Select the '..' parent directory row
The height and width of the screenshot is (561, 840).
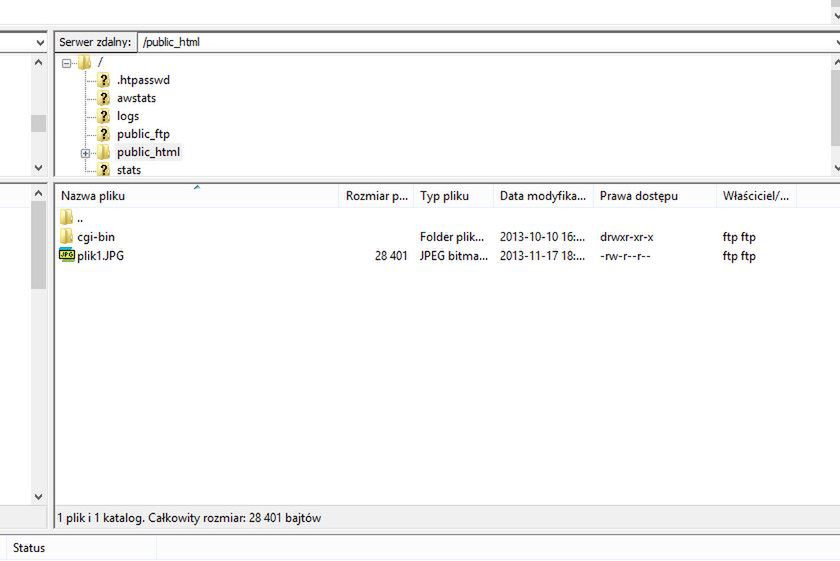point(448,218)
